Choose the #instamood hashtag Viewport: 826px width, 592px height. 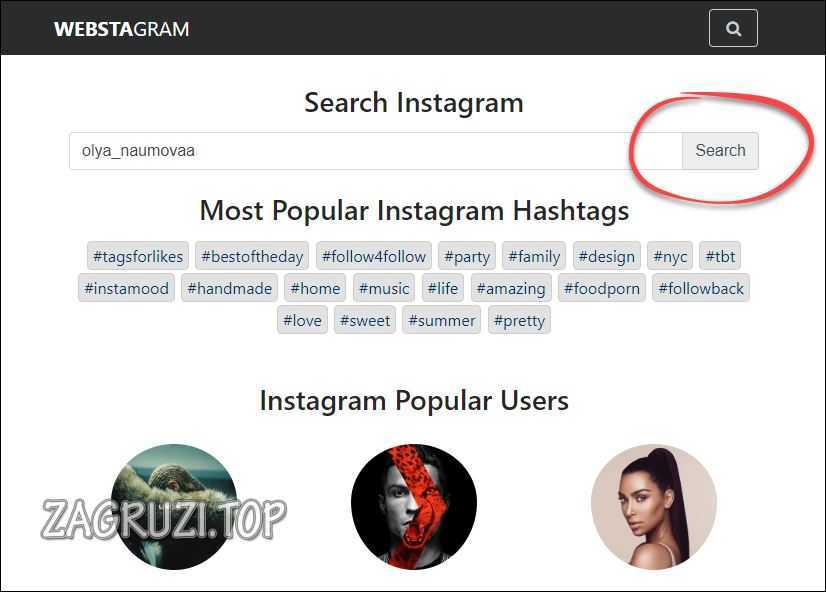126,288
